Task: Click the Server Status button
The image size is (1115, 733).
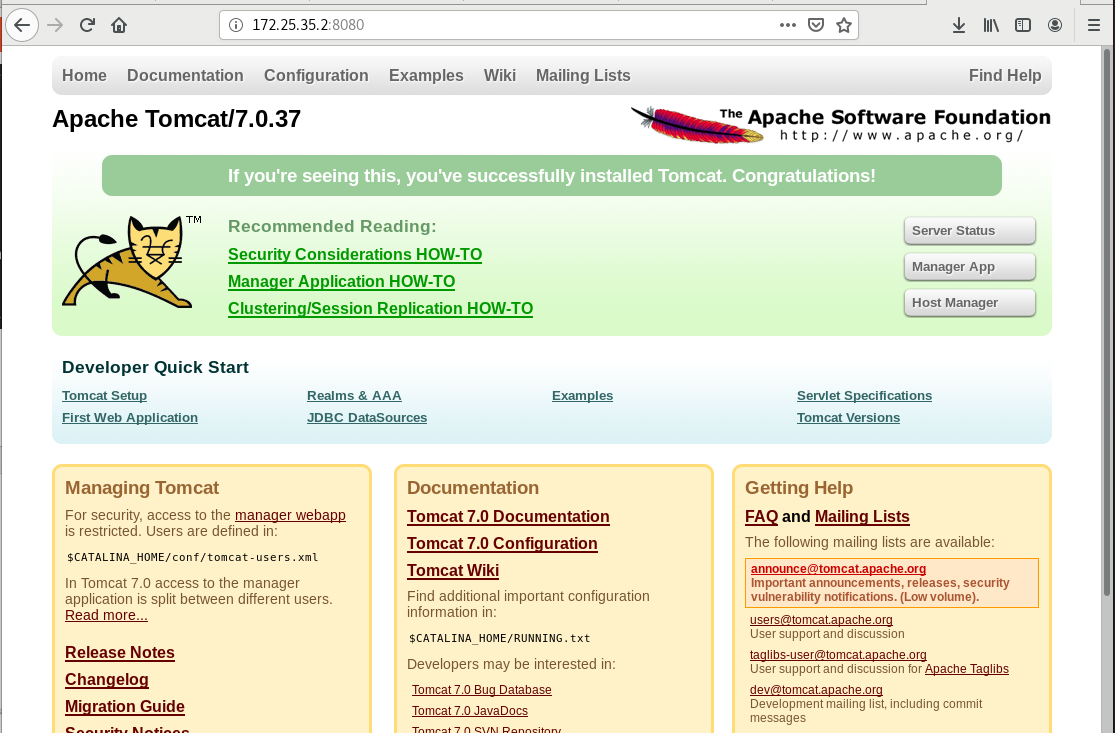Action: [x=969, y=230]
